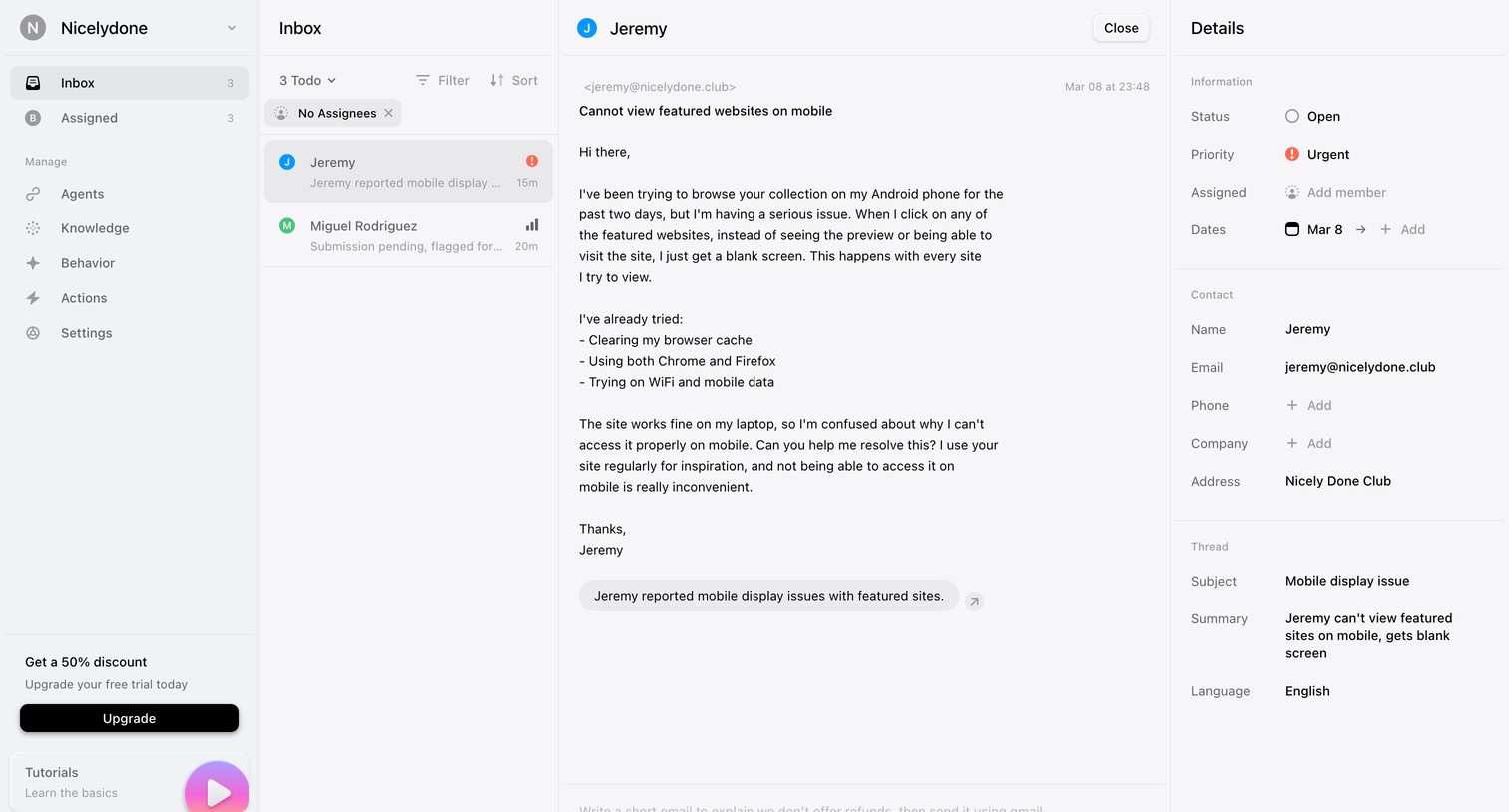Screen dimensions: 1509x812
Task: Click the Behavior sparkle icon
Action: pos(33,263)
